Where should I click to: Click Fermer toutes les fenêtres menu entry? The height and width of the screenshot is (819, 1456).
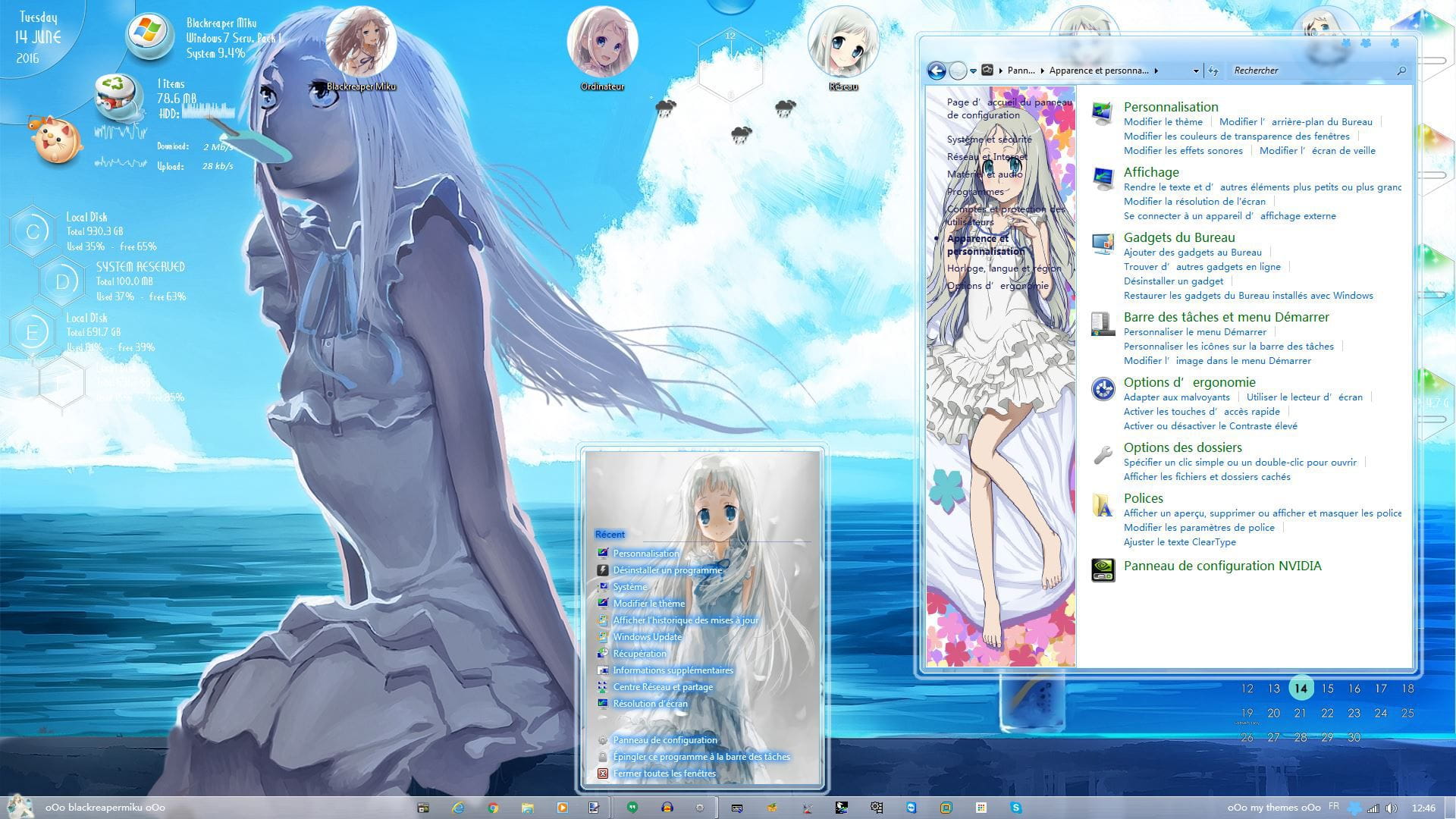664,773
